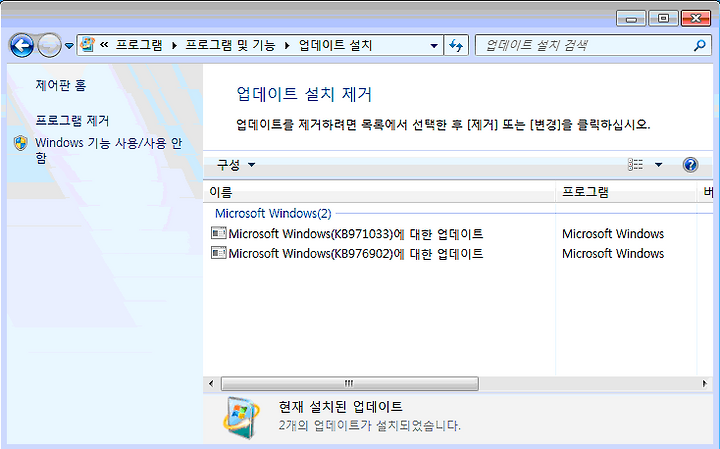720x449 pixels.
Task: Click the control panel icon in address bar
Action: pyautogui.click(x=87, y=45)
